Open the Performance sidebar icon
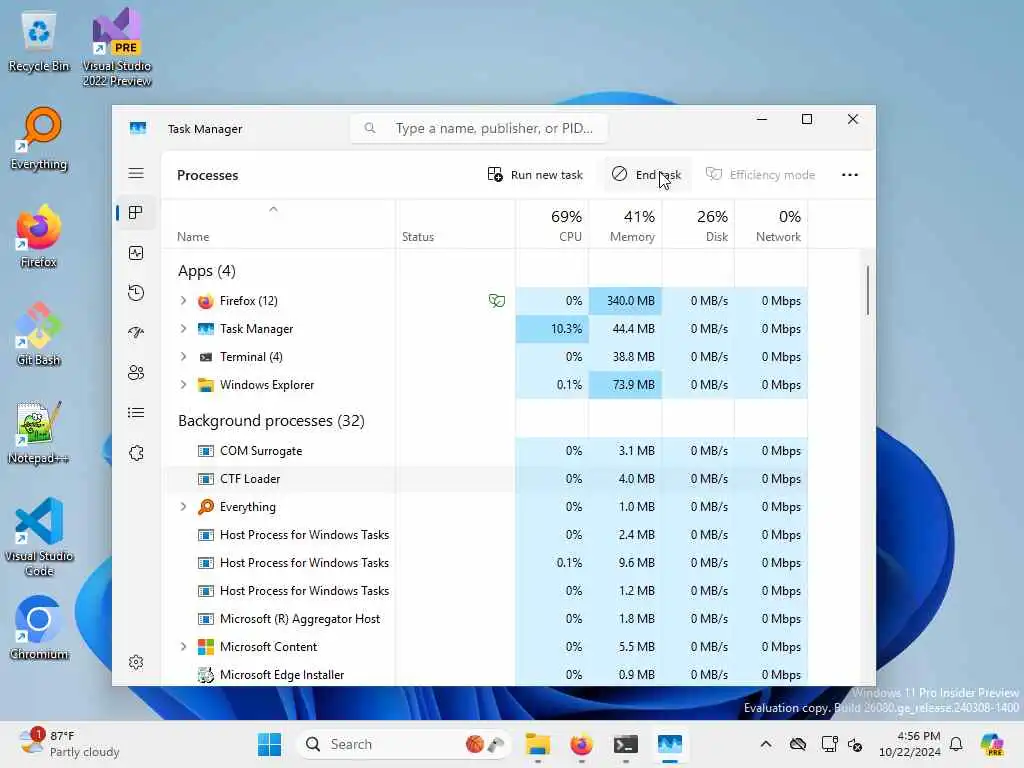Viewport: 1024px width, 768px height. point(136,253)
